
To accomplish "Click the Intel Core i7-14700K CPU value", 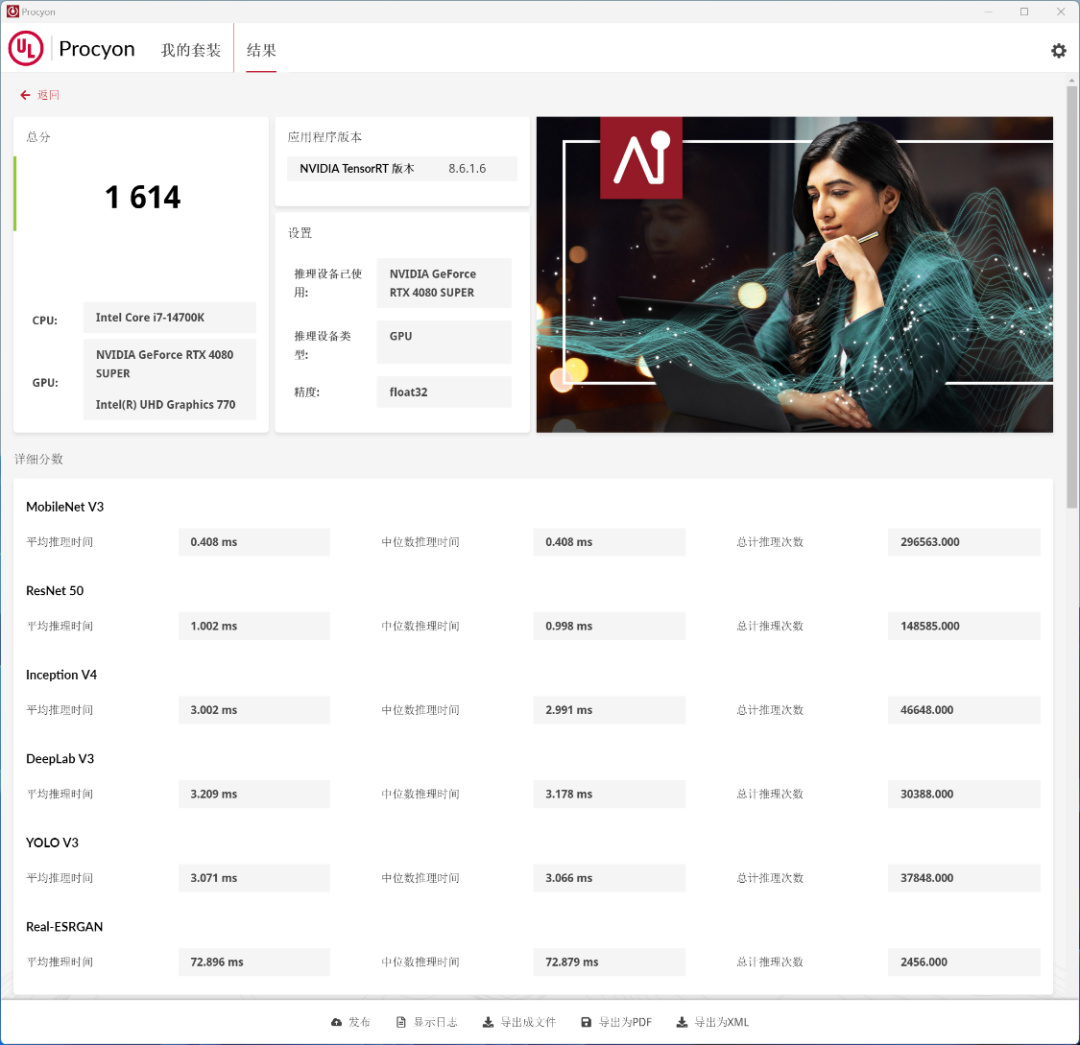I will (x=169, y=318).
